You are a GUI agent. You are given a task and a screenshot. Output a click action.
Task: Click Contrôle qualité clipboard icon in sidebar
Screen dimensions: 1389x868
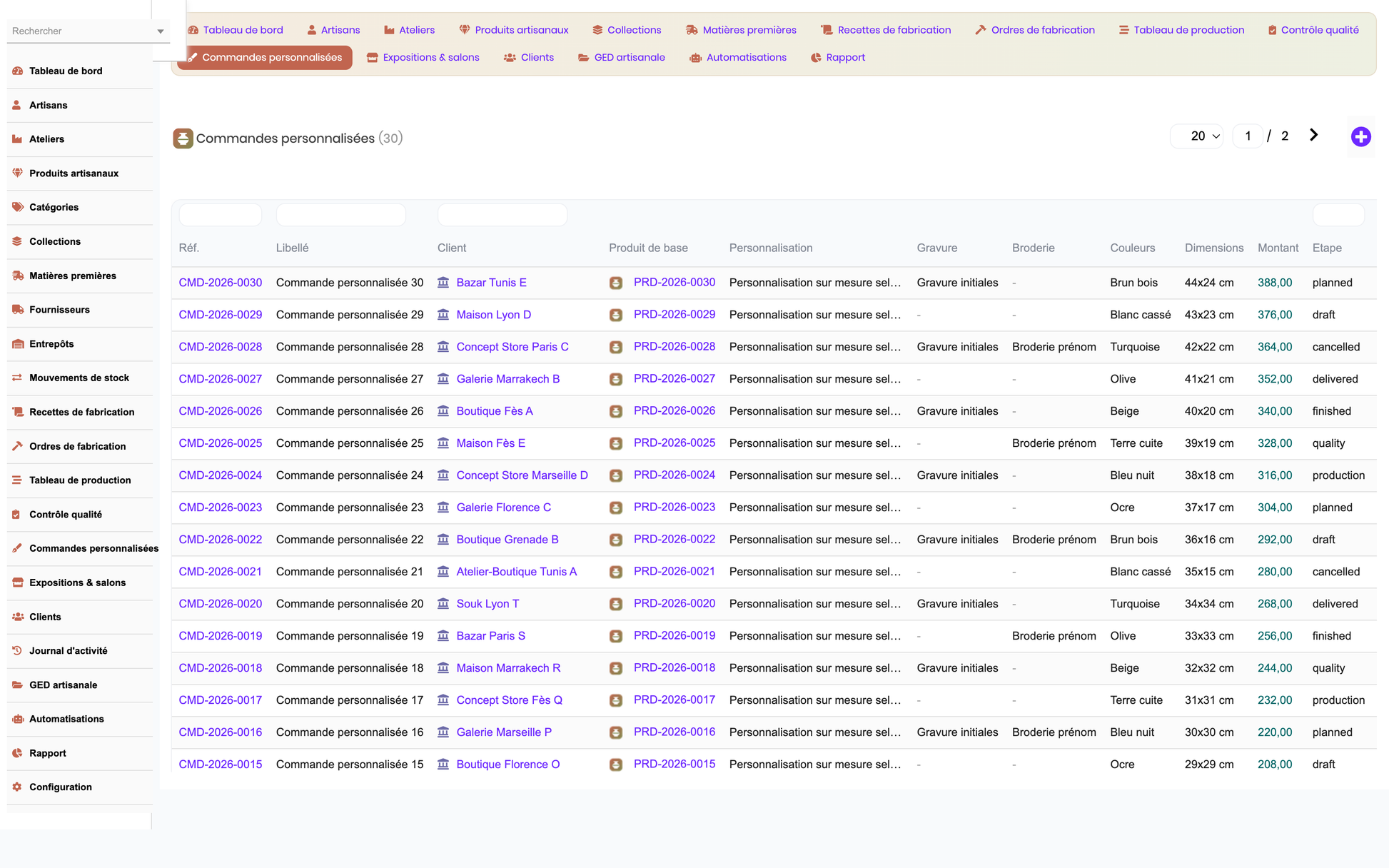click(16, 514)
